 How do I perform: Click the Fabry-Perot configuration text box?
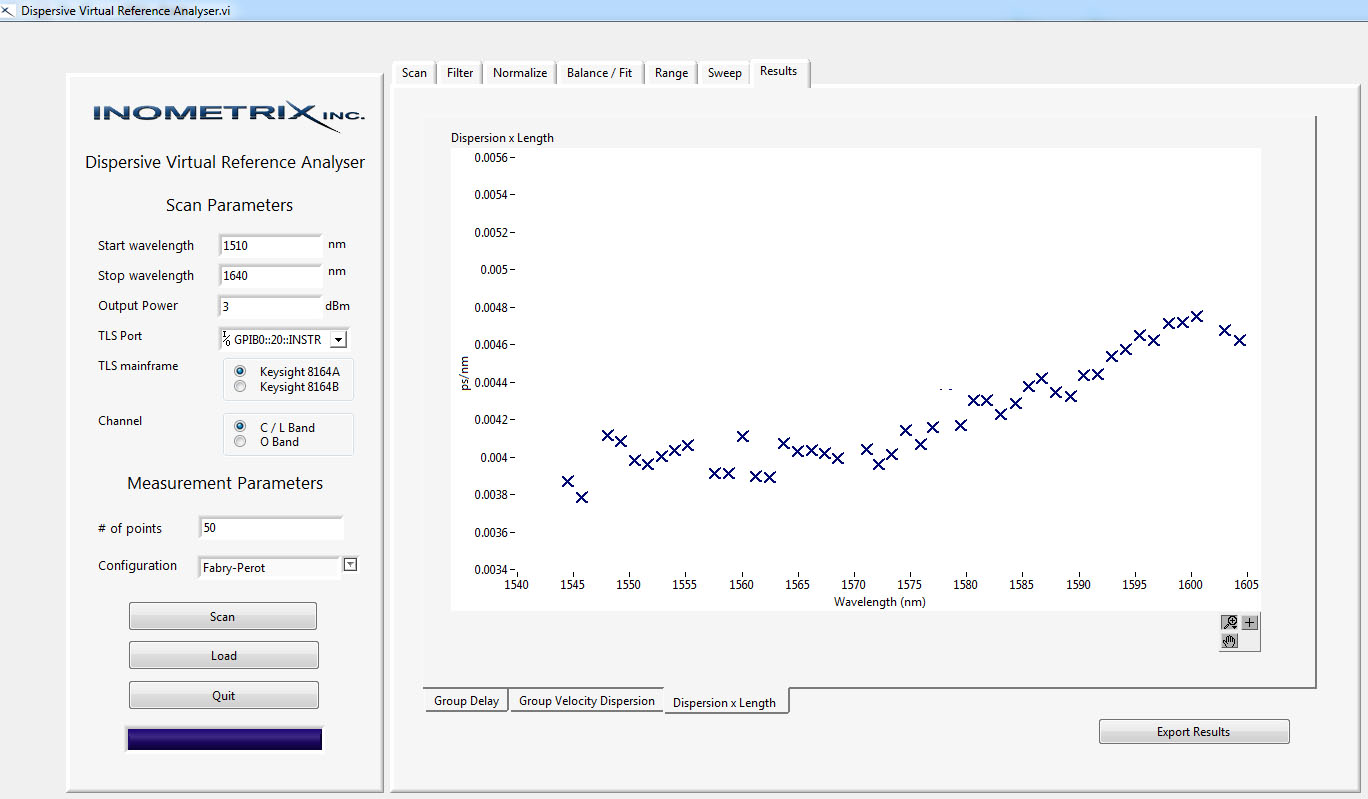coord(269,567)
